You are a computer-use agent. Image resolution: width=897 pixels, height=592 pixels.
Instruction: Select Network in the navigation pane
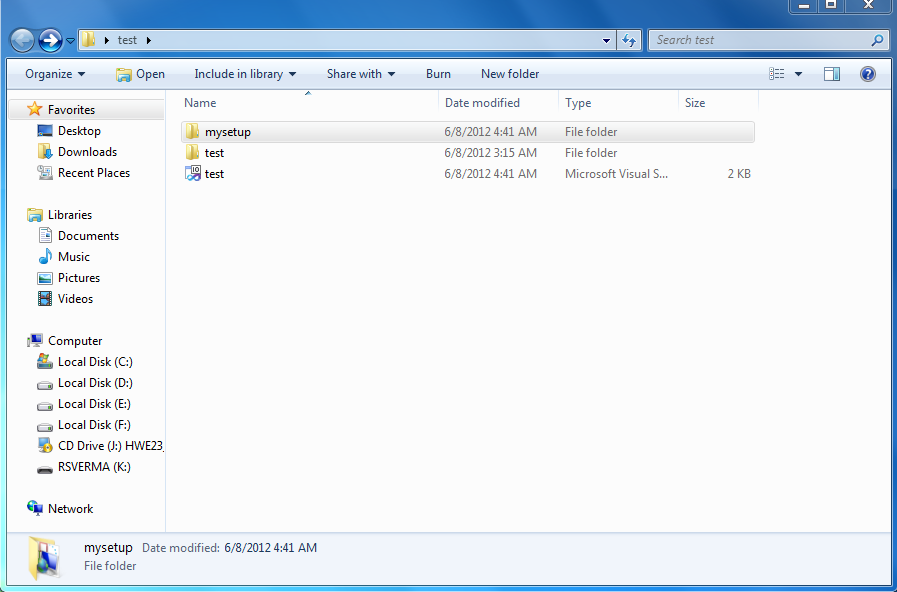tap(70, 509)
